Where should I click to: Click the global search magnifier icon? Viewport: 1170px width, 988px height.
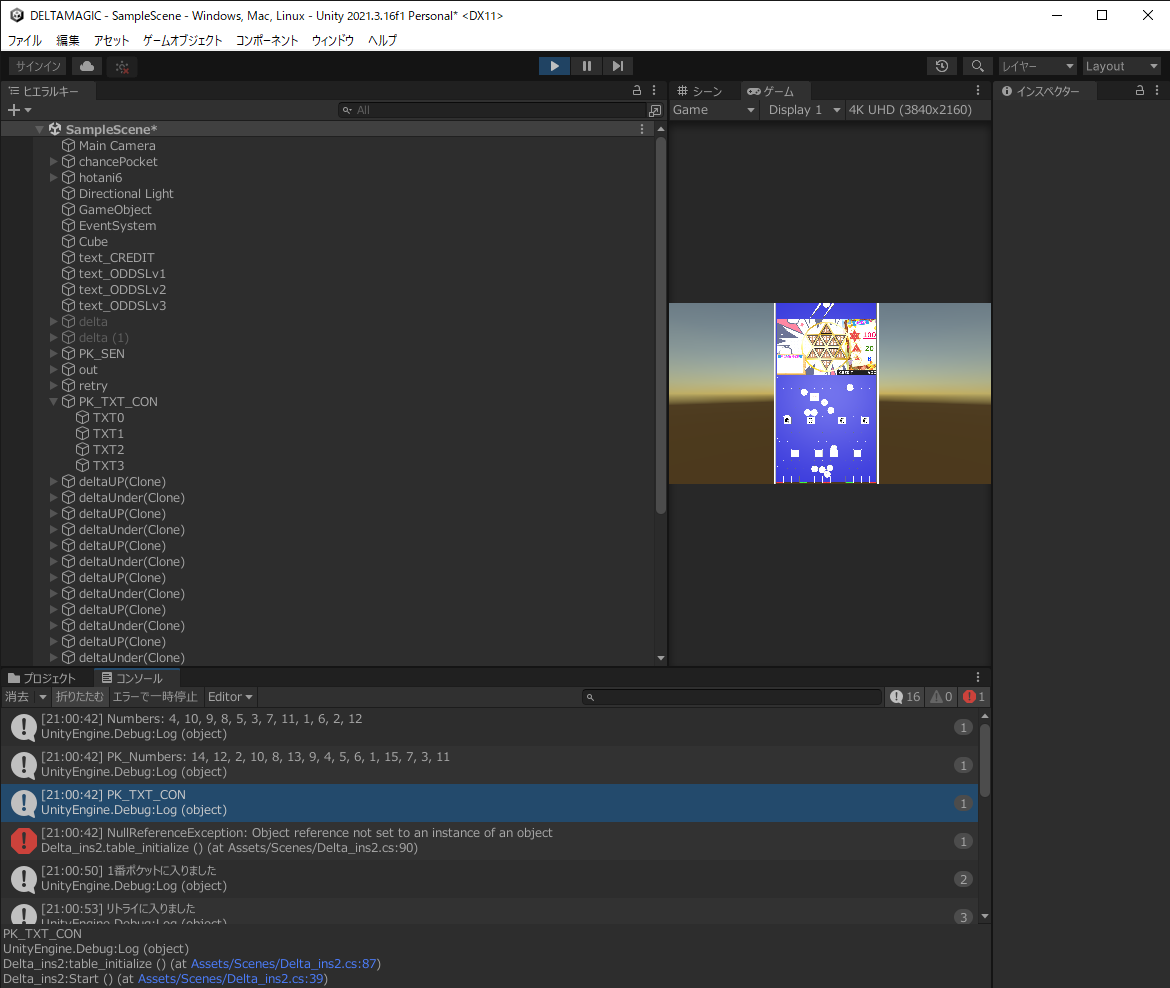click(976, 66)
